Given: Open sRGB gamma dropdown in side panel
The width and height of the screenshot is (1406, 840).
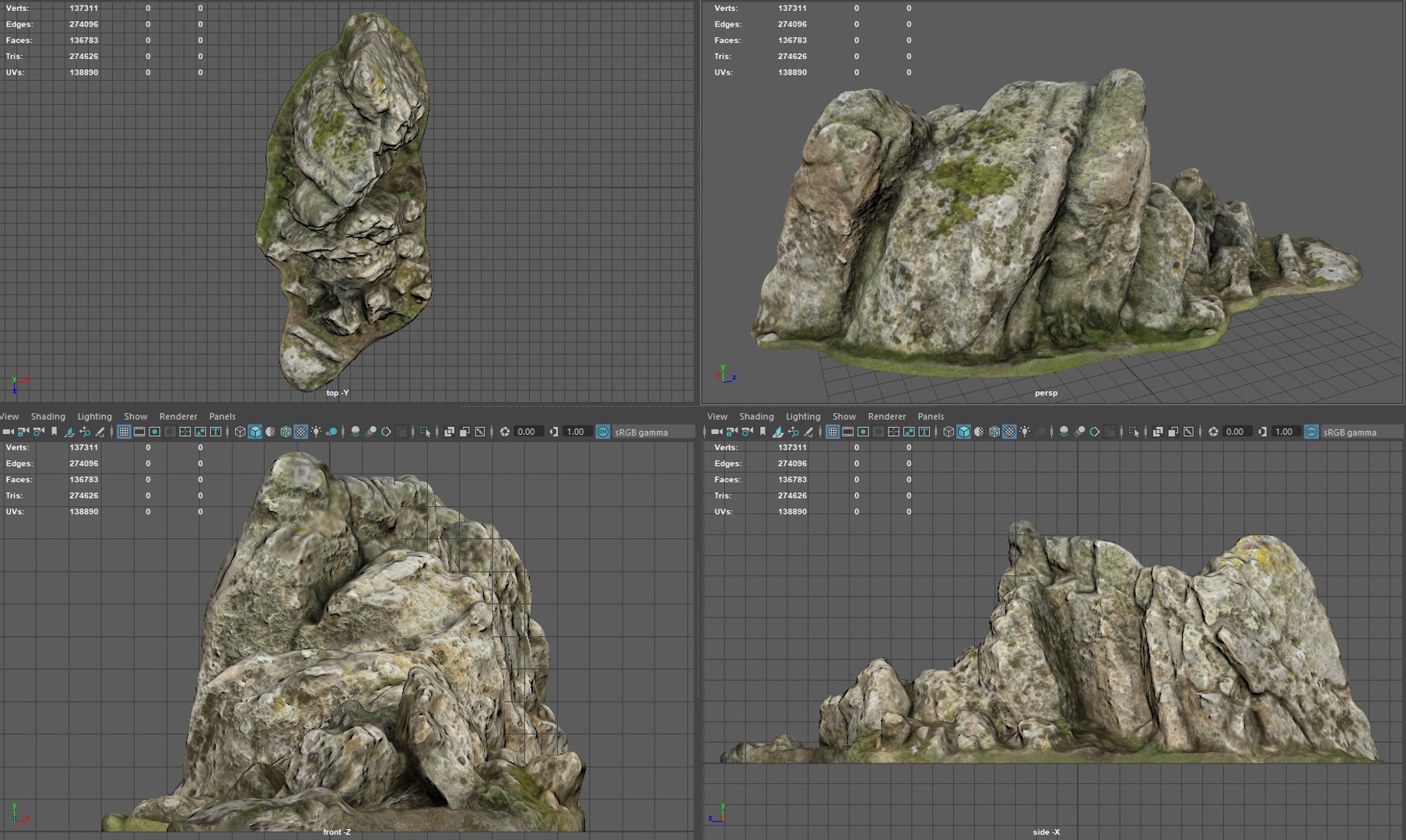Looking at the screenshot, I should pos(1361,432).
